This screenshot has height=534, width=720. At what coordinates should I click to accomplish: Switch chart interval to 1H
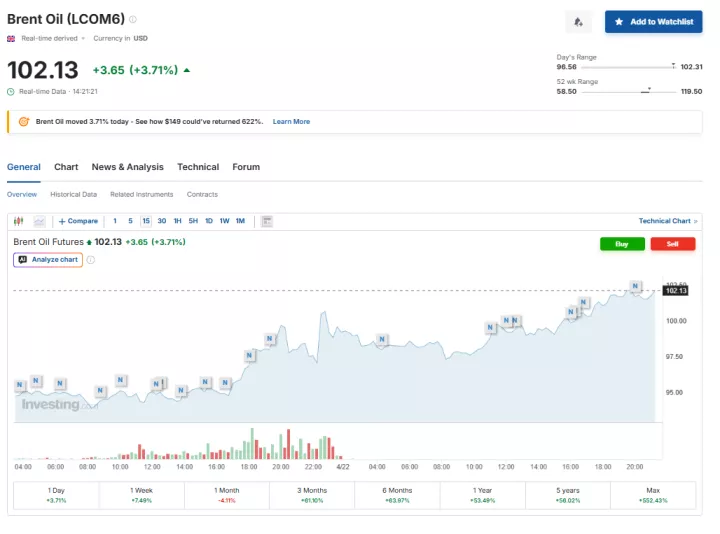point(177,221)
